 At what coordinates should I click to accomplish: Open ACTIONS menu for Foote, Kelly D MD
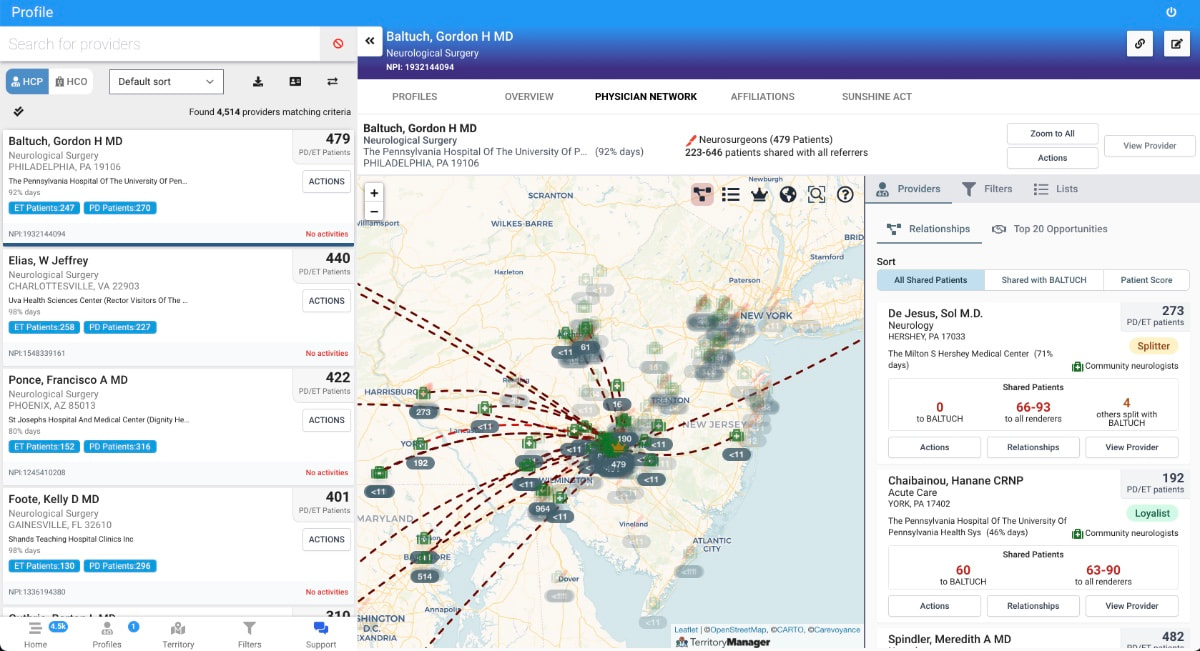[x=327, y=540]
